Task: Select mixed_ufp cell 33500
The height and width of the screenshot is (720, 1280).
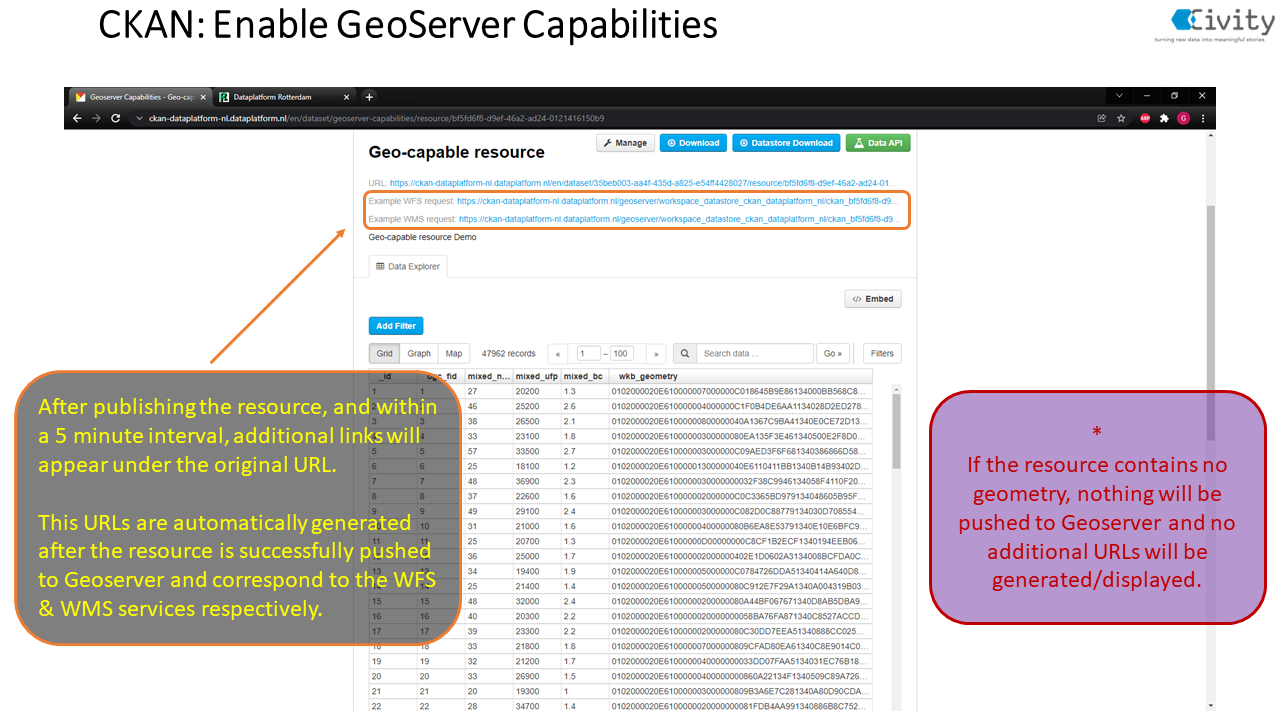Action: click(536, 451)
